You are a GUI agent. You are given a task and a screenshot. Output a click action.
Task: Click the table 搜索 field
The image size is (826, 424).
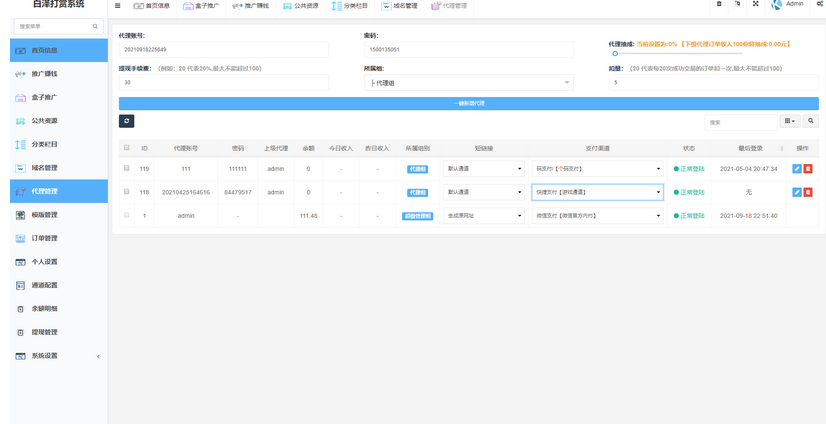click(x=741, y=122)
